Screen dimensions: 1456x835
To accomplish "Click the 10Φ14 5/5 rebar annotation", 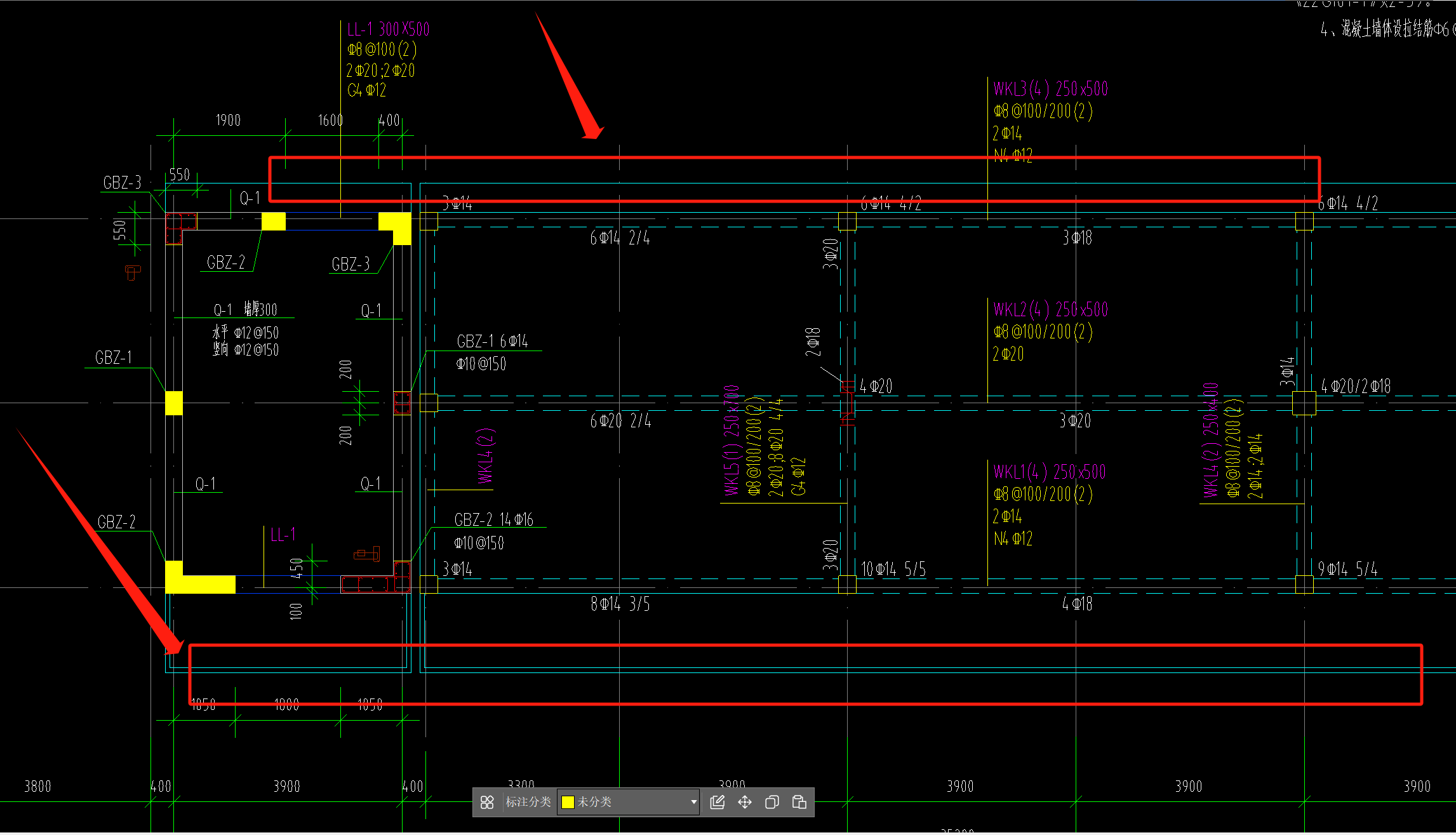I will point(893,569).
